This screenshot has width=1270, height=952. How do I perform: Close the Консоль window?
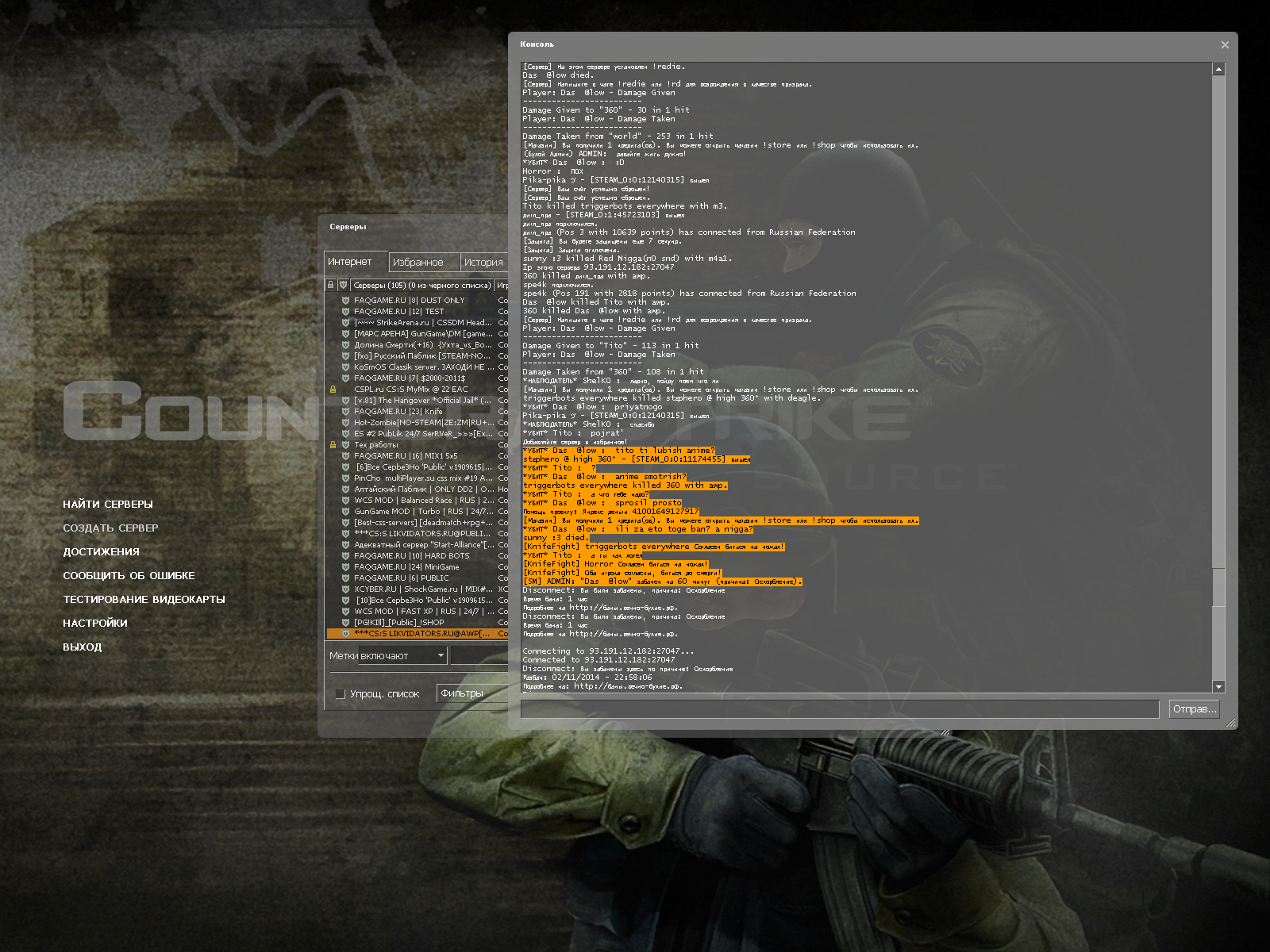click(x=1225, y=45)
